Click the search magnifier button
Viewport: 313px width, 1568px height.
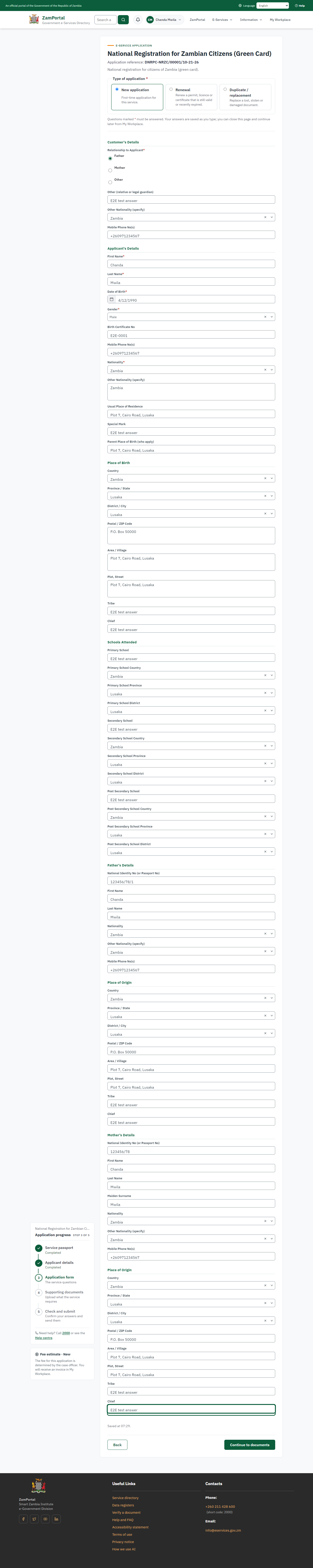123,19
